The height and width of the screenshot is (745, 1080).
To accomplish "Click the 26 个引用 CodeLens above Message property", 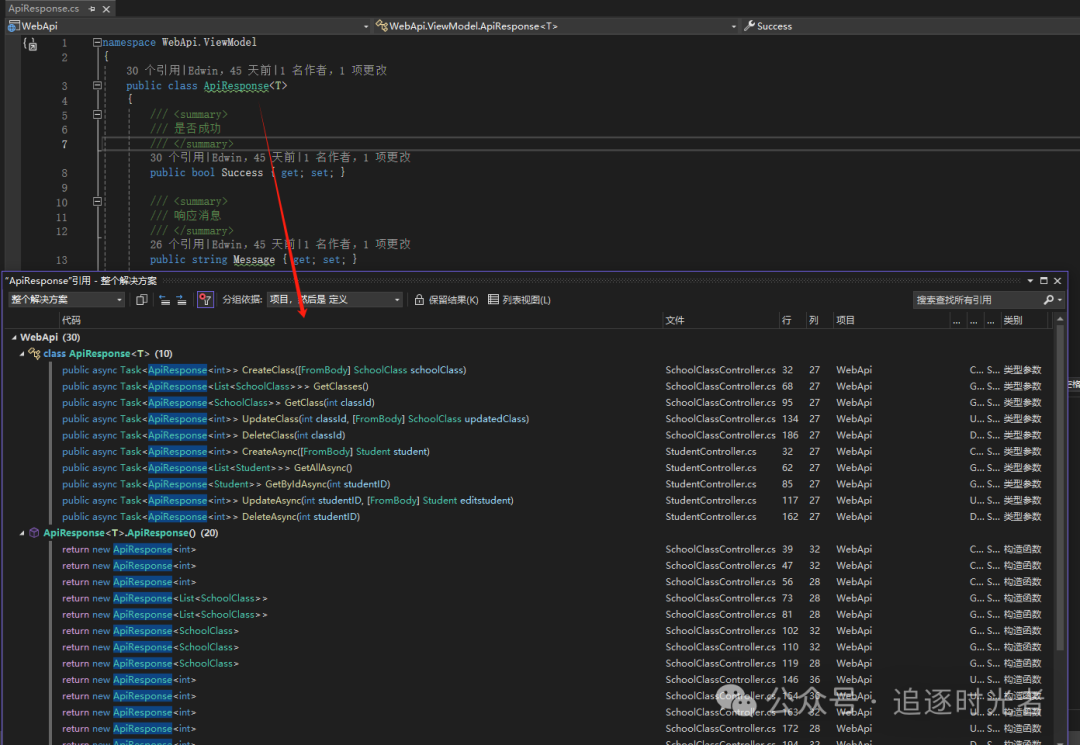I will point(176,244).
